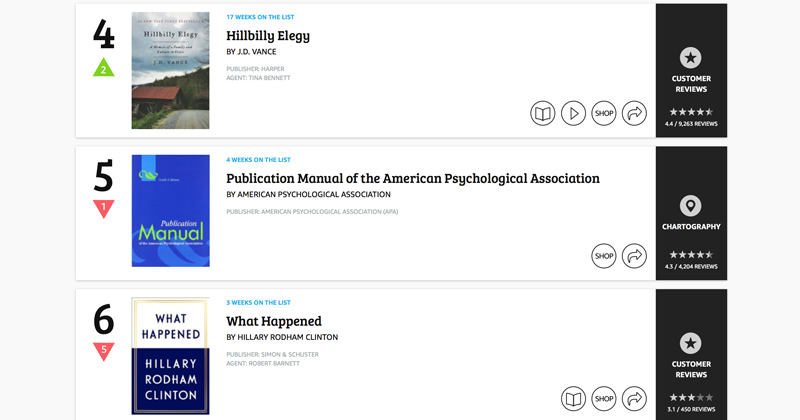
Task: Open book preview icon for What Happened
Action: (x=573, y=399)
